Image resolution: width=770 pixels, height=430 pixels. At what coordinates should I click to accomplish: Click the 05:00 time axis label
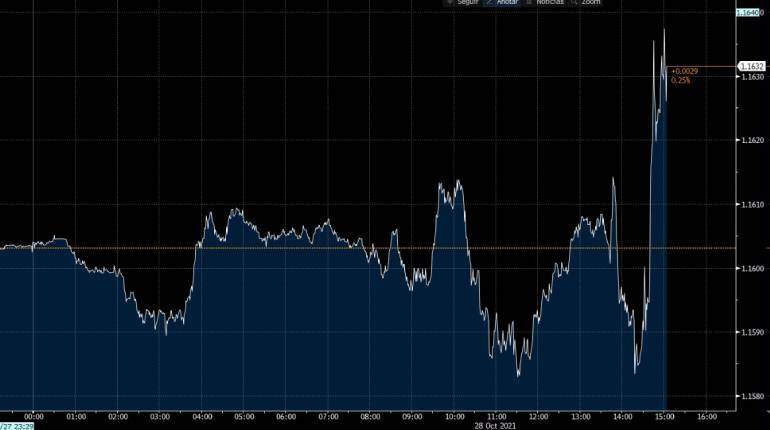(244, 417)
